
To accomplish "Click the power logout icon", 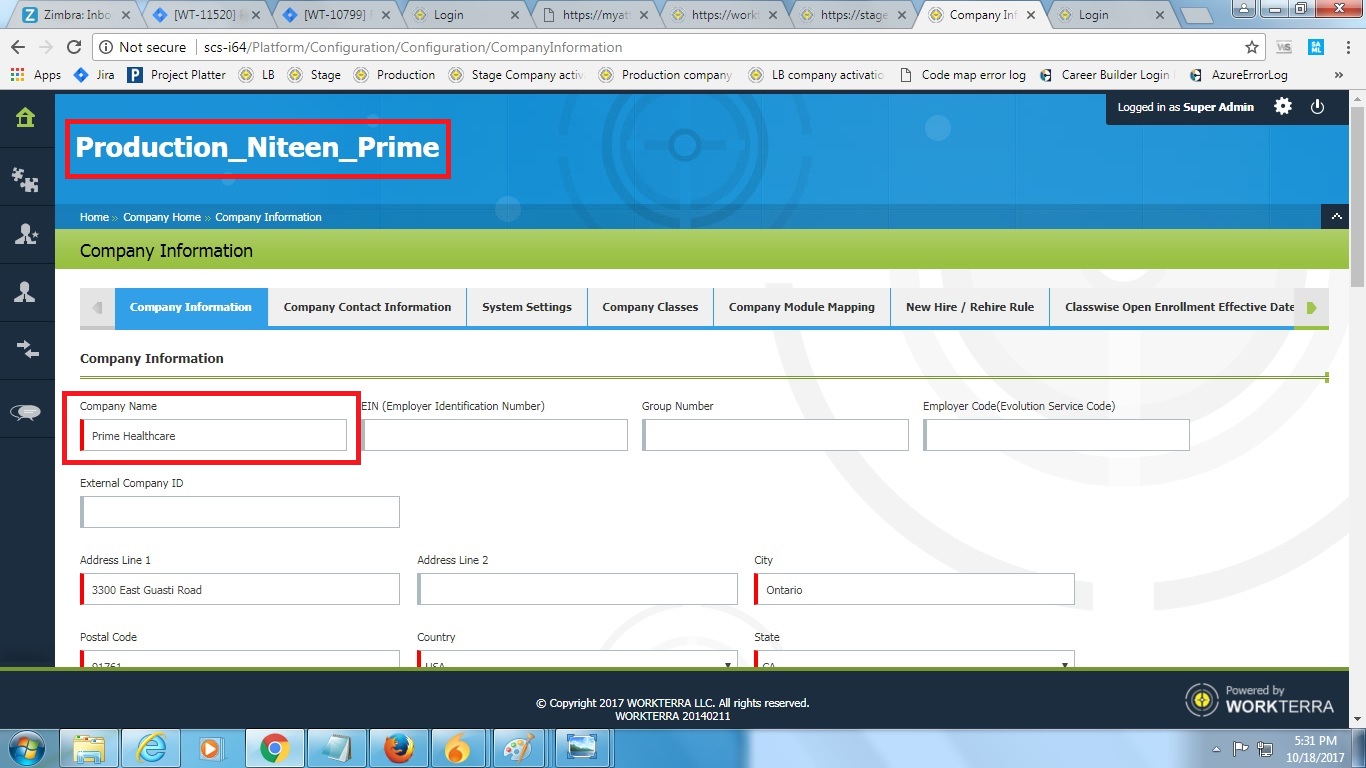I will pos(1317,107).
